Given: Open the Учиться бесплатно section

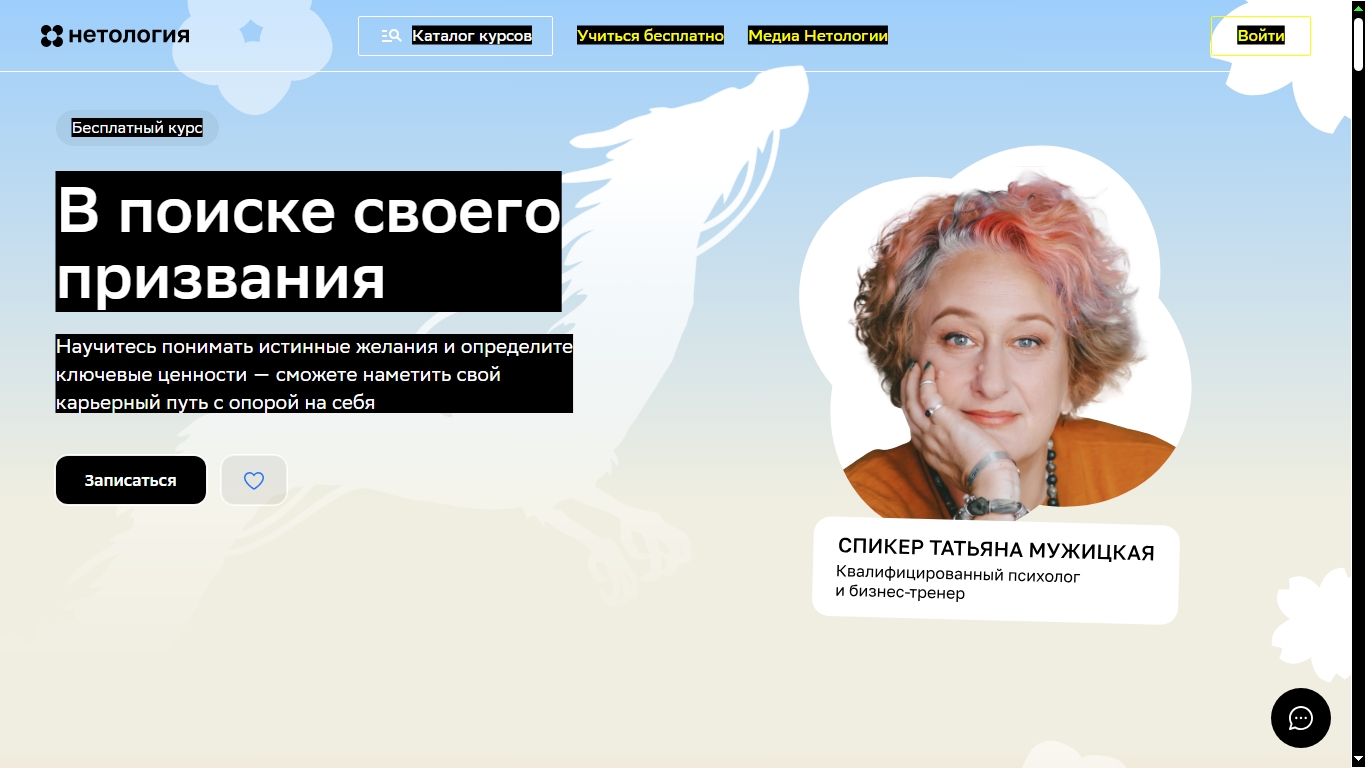Looking at the screenshot, I should click(x=651, y=34).
